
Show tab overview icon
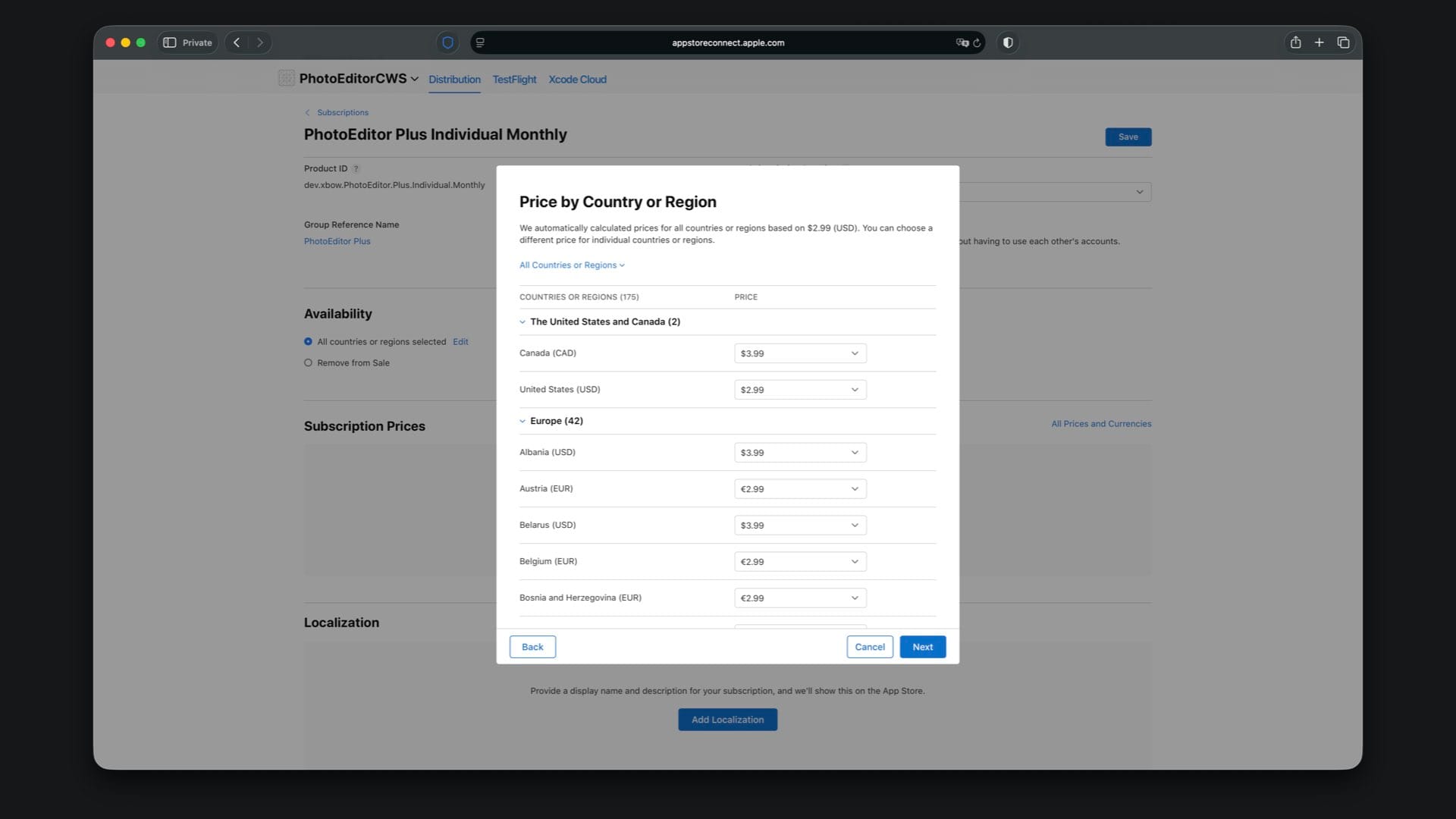(x=1343, y=42)
